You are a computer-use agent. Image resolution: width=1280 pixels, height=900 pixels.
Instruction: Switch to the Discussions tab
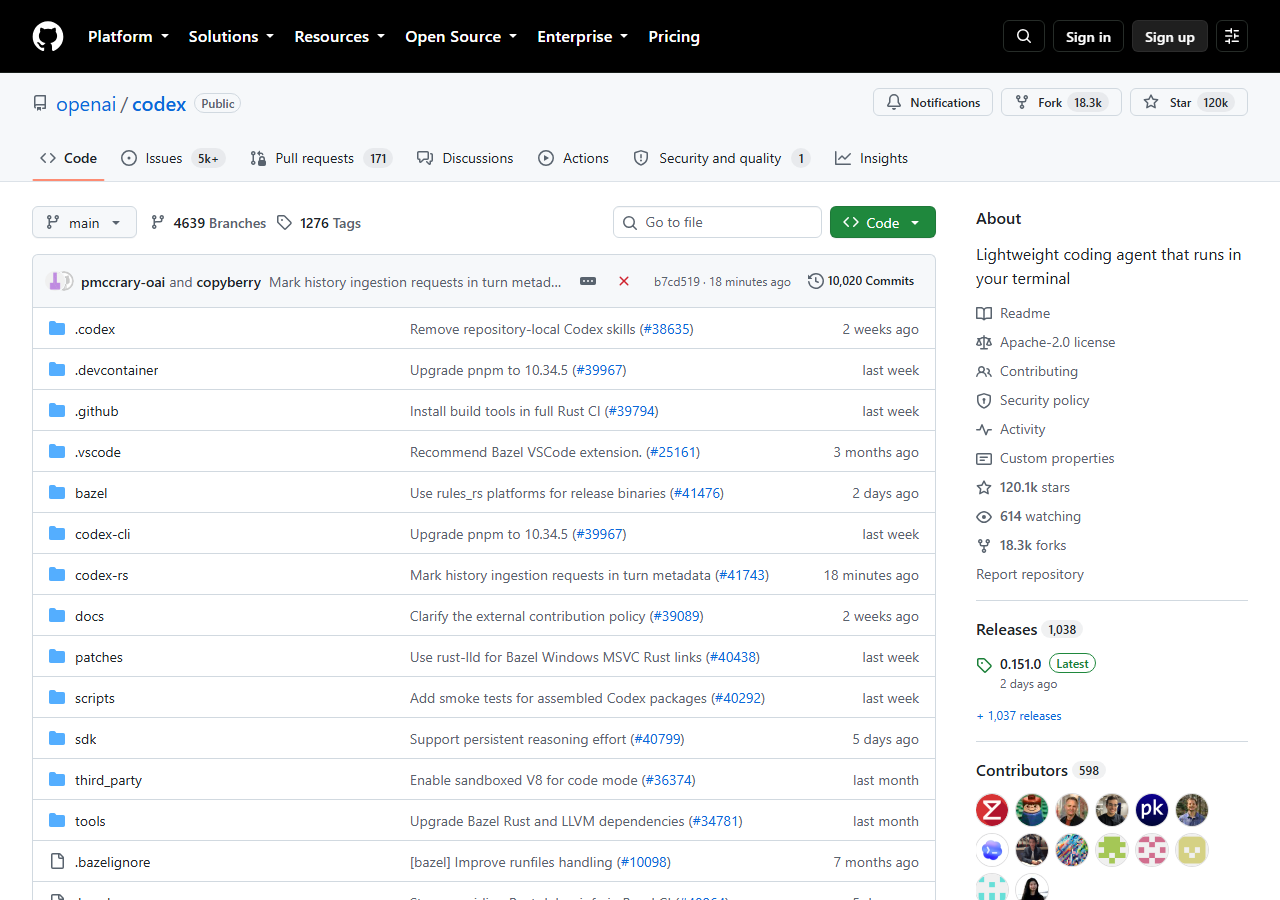pyautogui.click(x=465, y=158)
